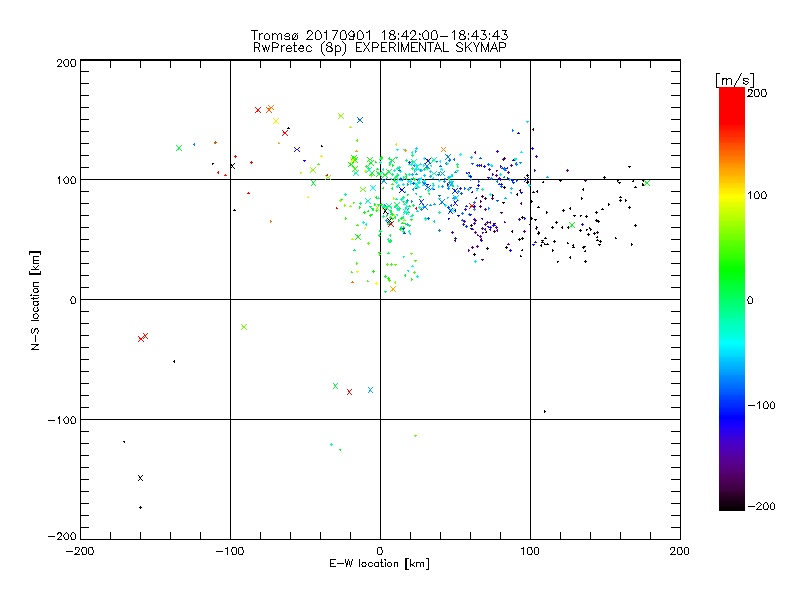Click the 100 tick label on the N-S axis
The height and width of the screenshot is (600, 800).
[67, 180]
